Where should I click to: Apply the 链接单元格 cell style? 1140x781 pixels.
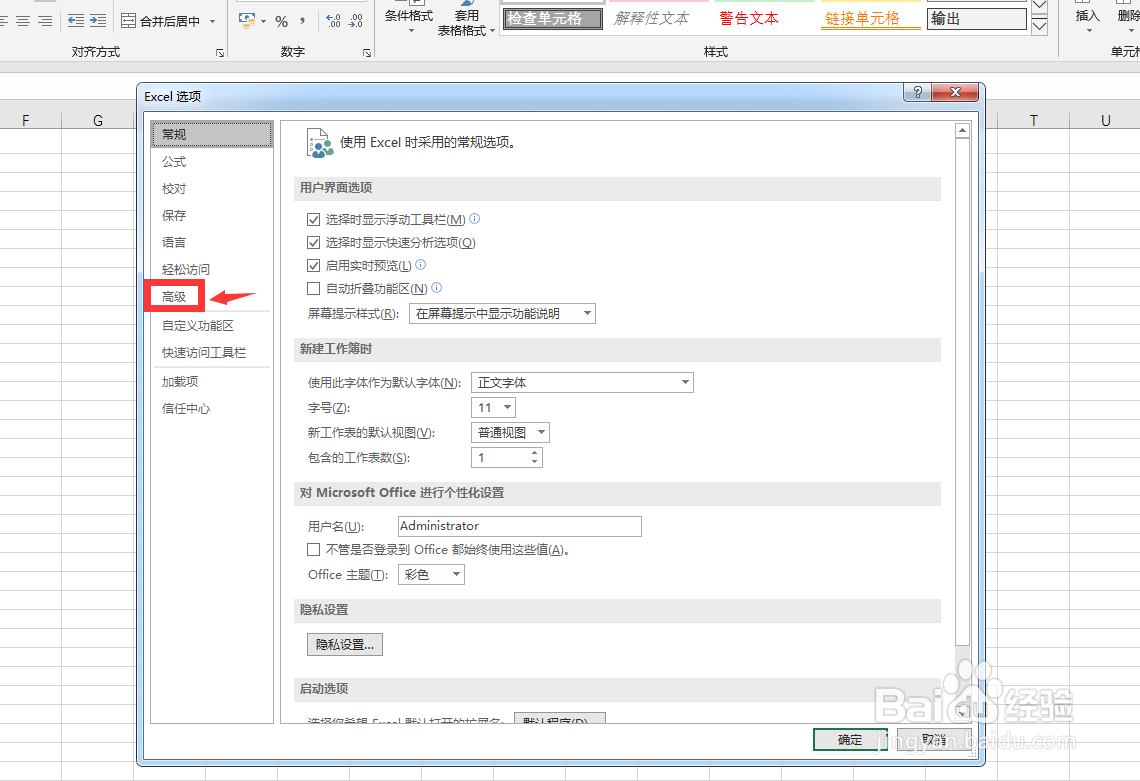point(870,19)
